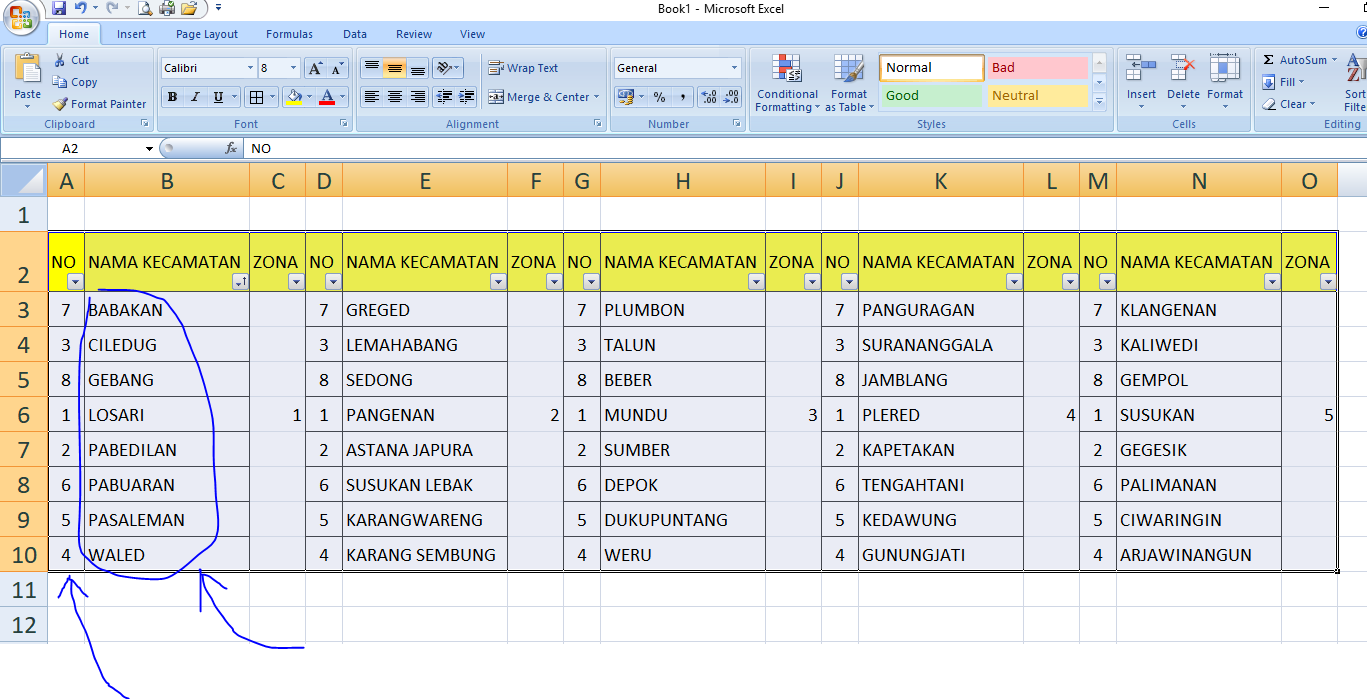
Task: Switch to the View tab
Action: pos(473,34)
